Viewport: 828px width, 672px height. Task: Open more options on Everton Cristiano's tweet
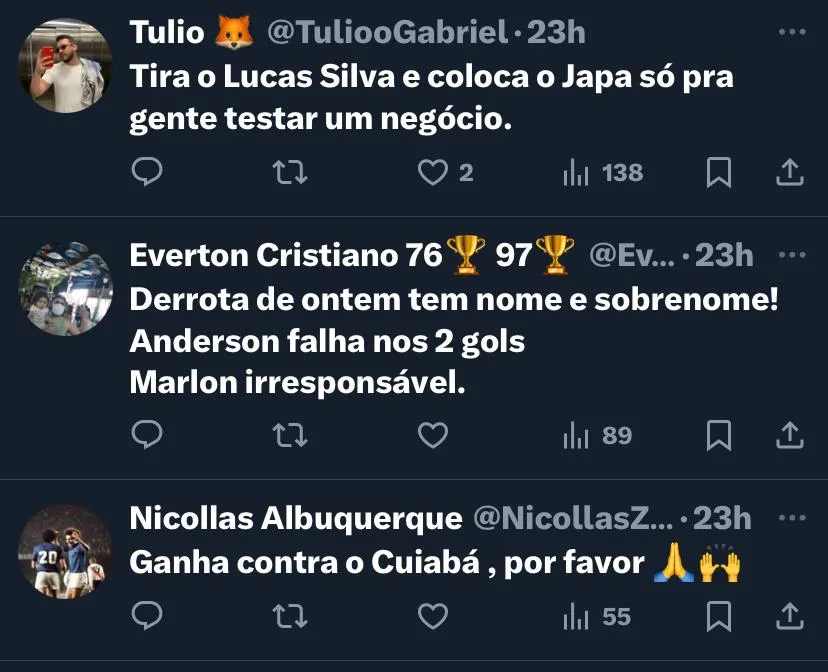coord(792,255)
